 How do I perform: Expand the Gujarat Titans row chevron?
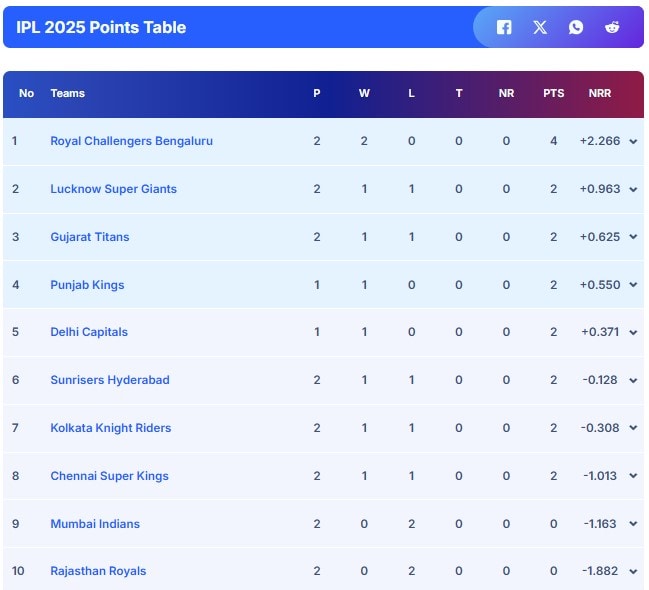click(633, 238)
